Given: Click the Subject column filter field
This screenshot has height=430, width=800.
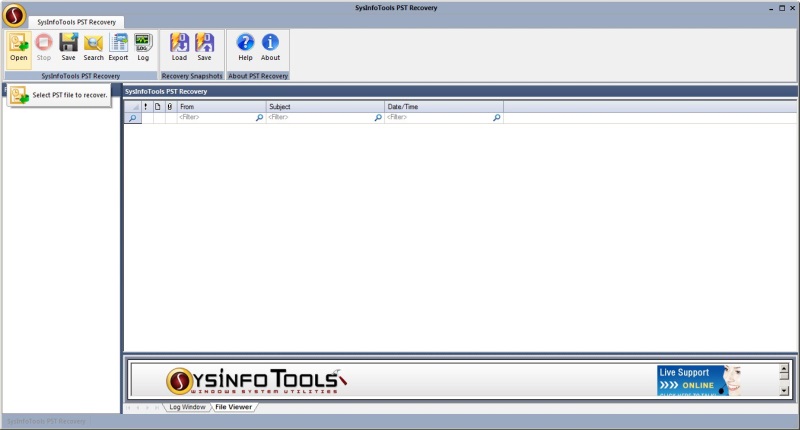Looking at the screenshot, I should pyautogui.click(x=320, y=118).
